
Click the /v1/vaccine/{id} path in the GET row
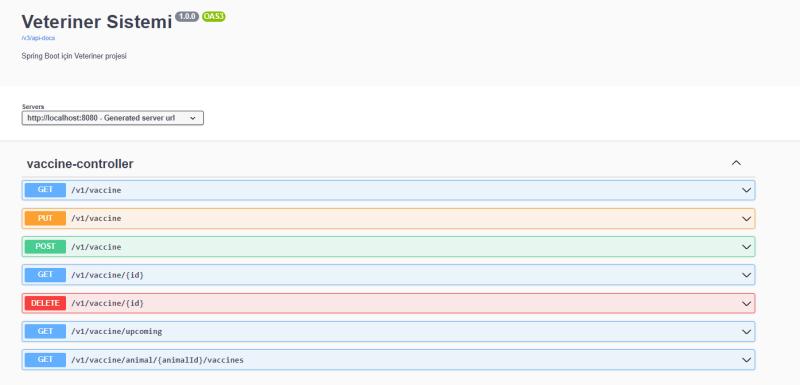coord(107,275)
